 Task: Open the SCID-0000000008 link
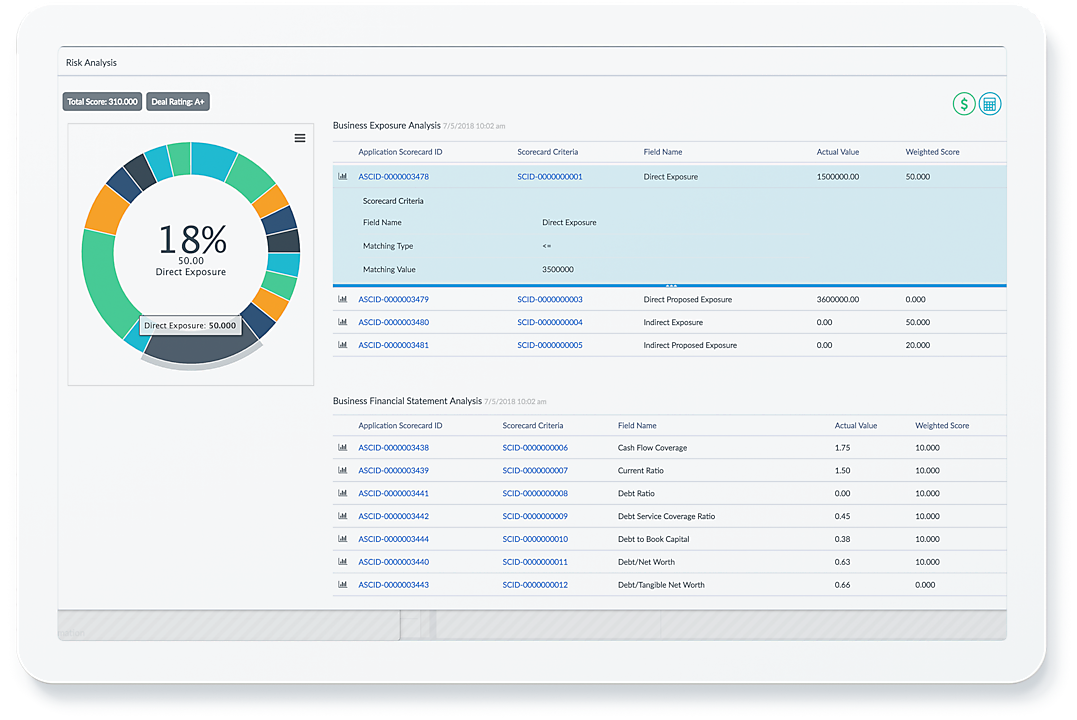tap(535, 493)
